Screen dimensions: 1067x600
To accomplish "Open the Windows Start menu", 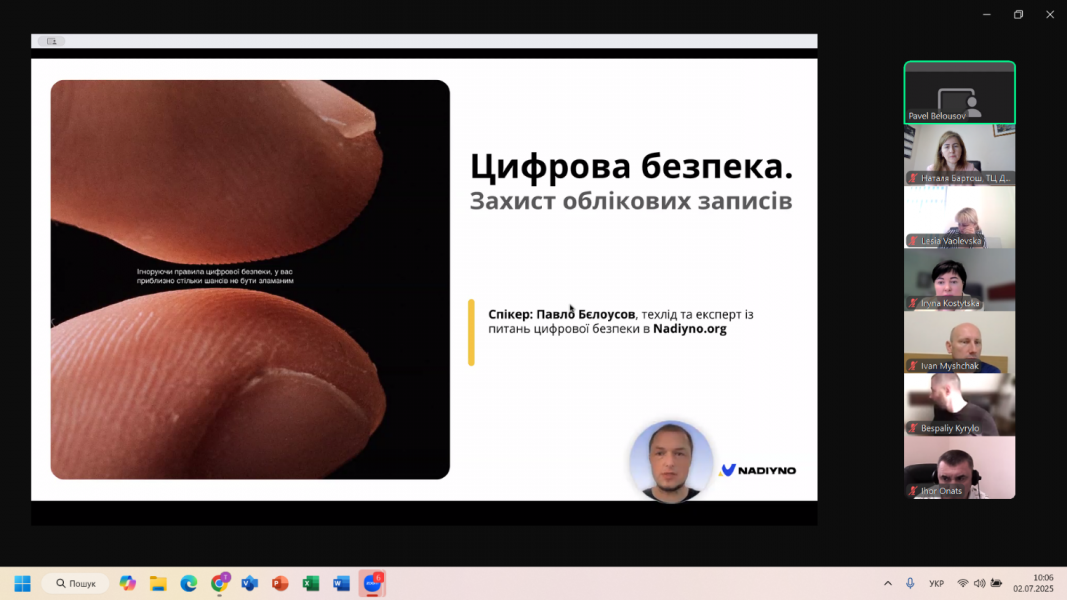I will click(22, 583).
